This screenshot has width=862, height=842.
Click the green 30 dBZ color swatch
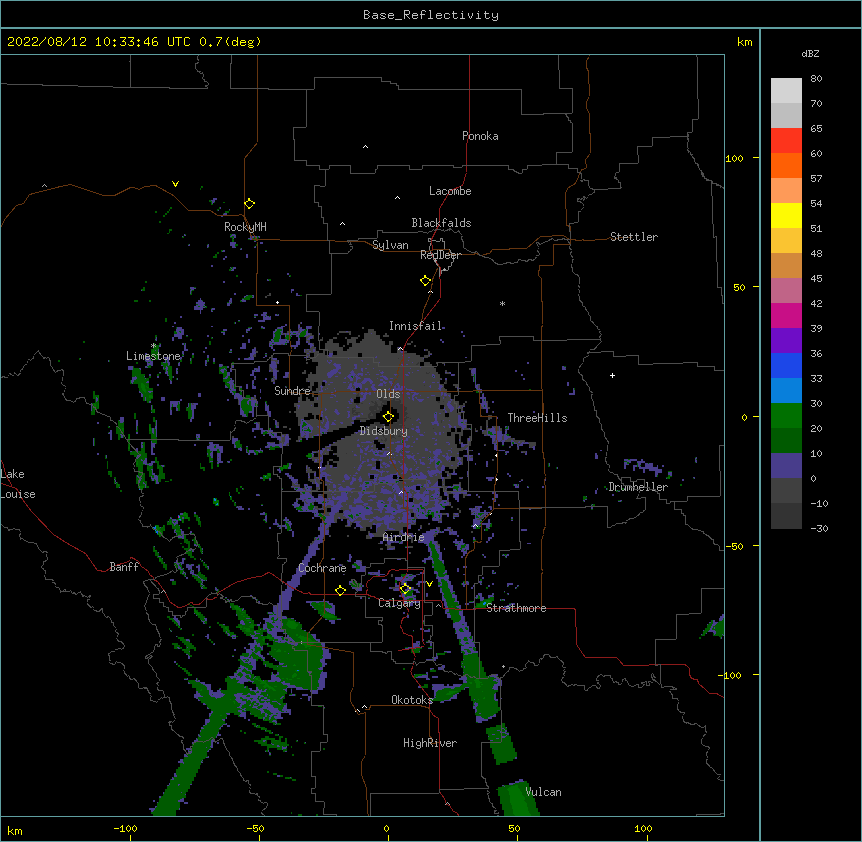(x=786, y=416)
